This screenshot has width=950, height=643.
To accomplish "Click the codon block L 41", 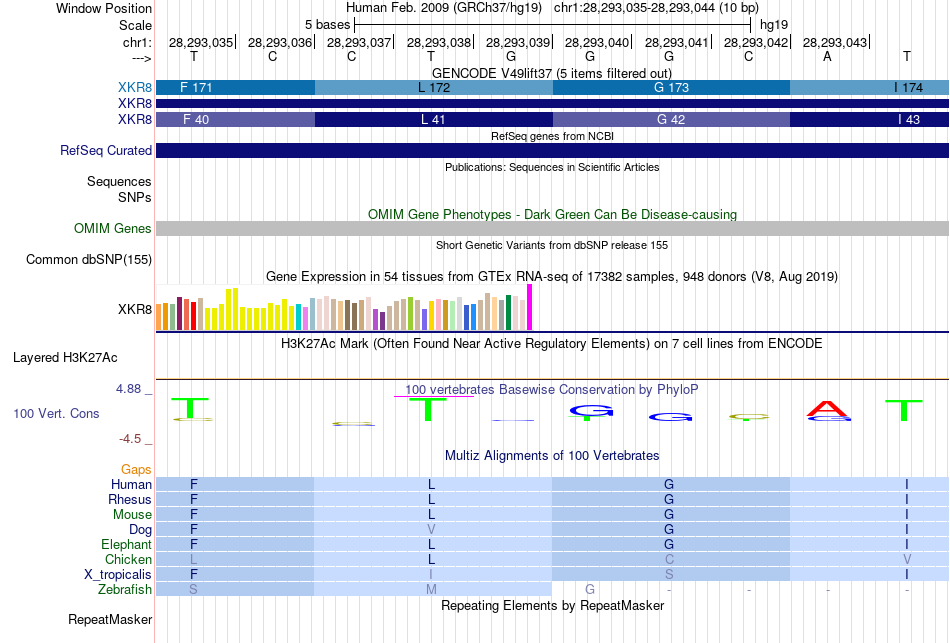I will coord(434,119).
